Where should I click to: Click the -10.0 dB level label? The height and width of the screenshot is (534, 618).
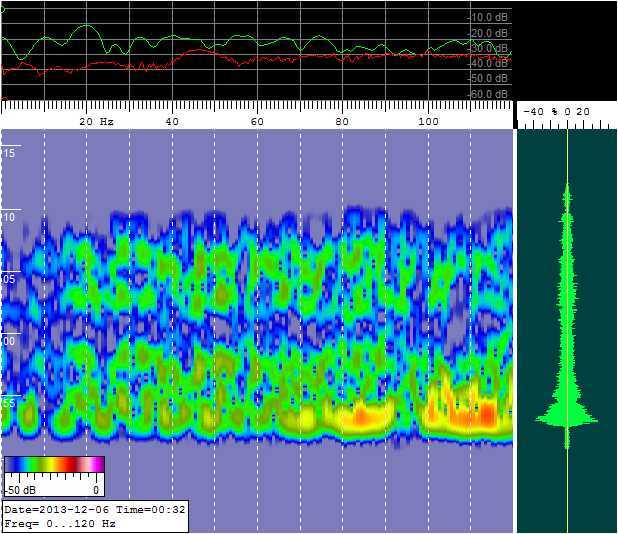coord(488,17)
